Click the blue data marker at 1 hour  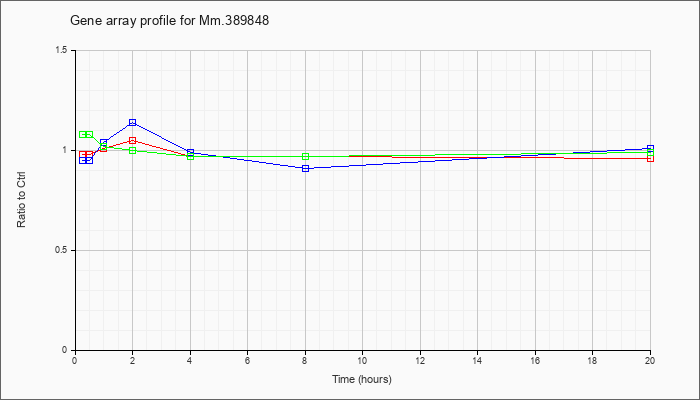click(104, 142)
